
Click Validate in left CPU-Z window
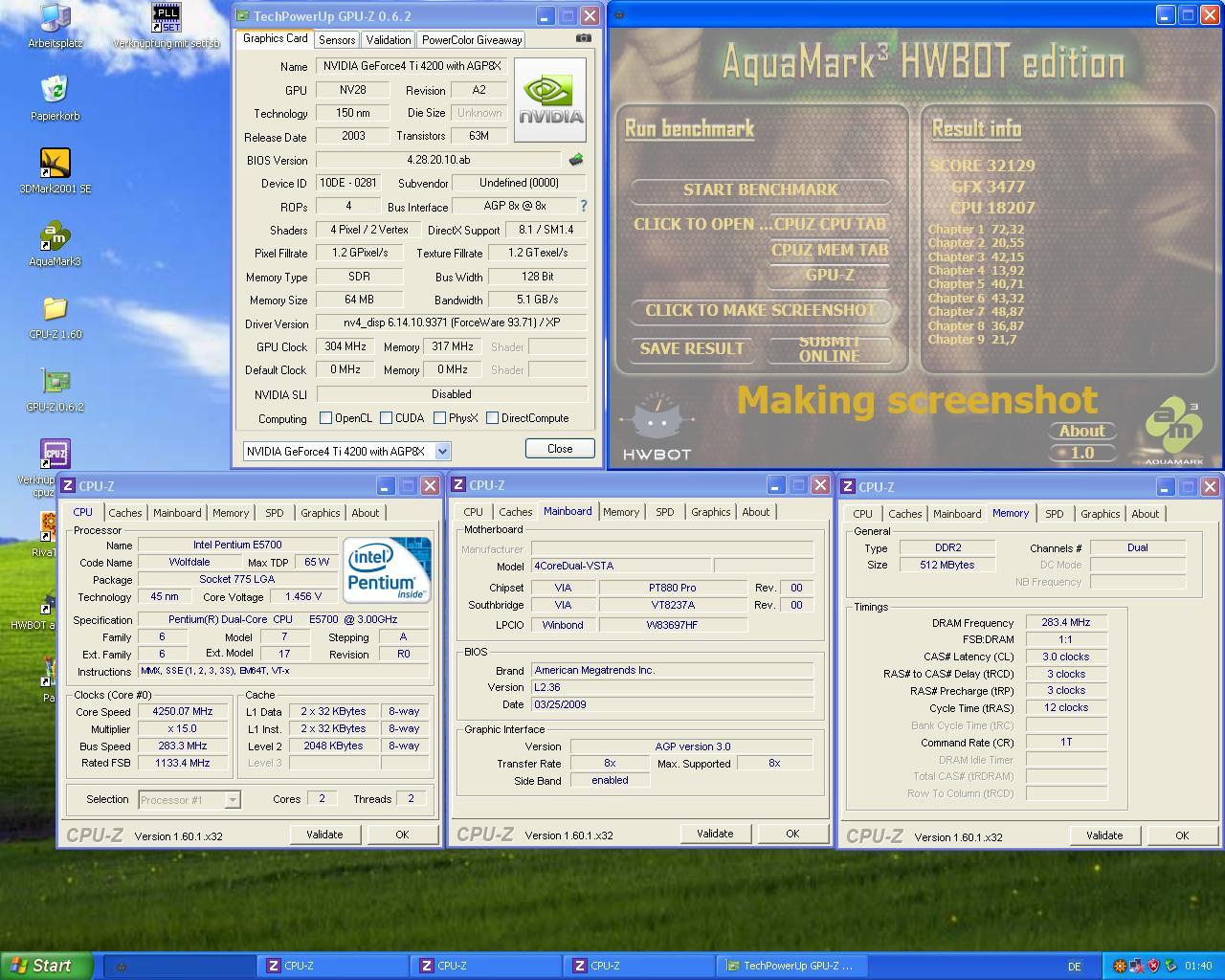pyautogui.click(x=324, y=835)
